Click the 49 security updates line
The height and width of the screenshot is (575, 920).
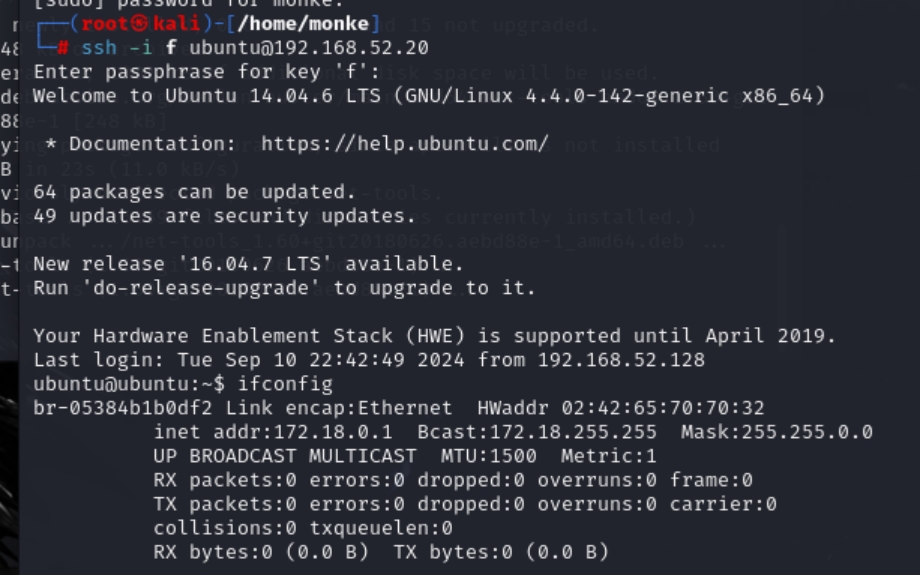click(224, 216)
